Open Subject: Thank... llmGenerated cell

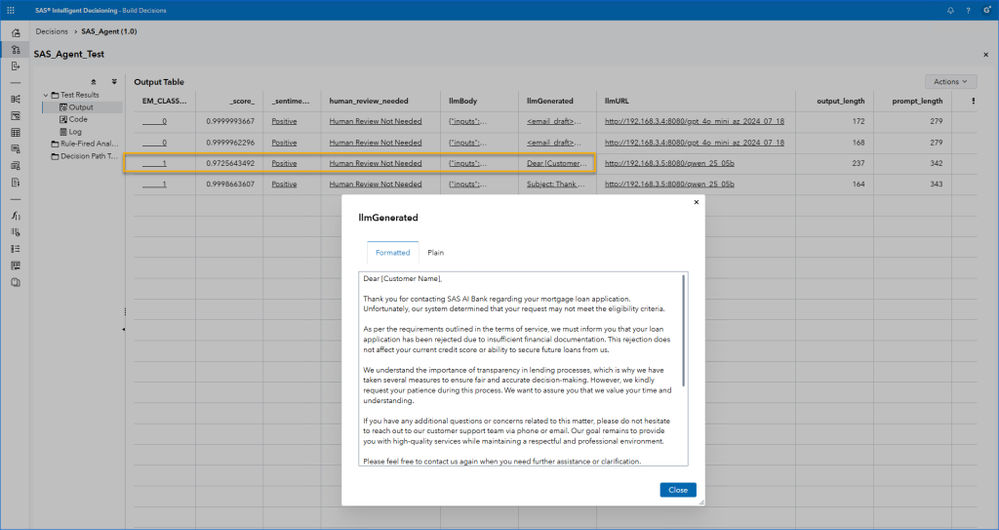pos(555,184)
